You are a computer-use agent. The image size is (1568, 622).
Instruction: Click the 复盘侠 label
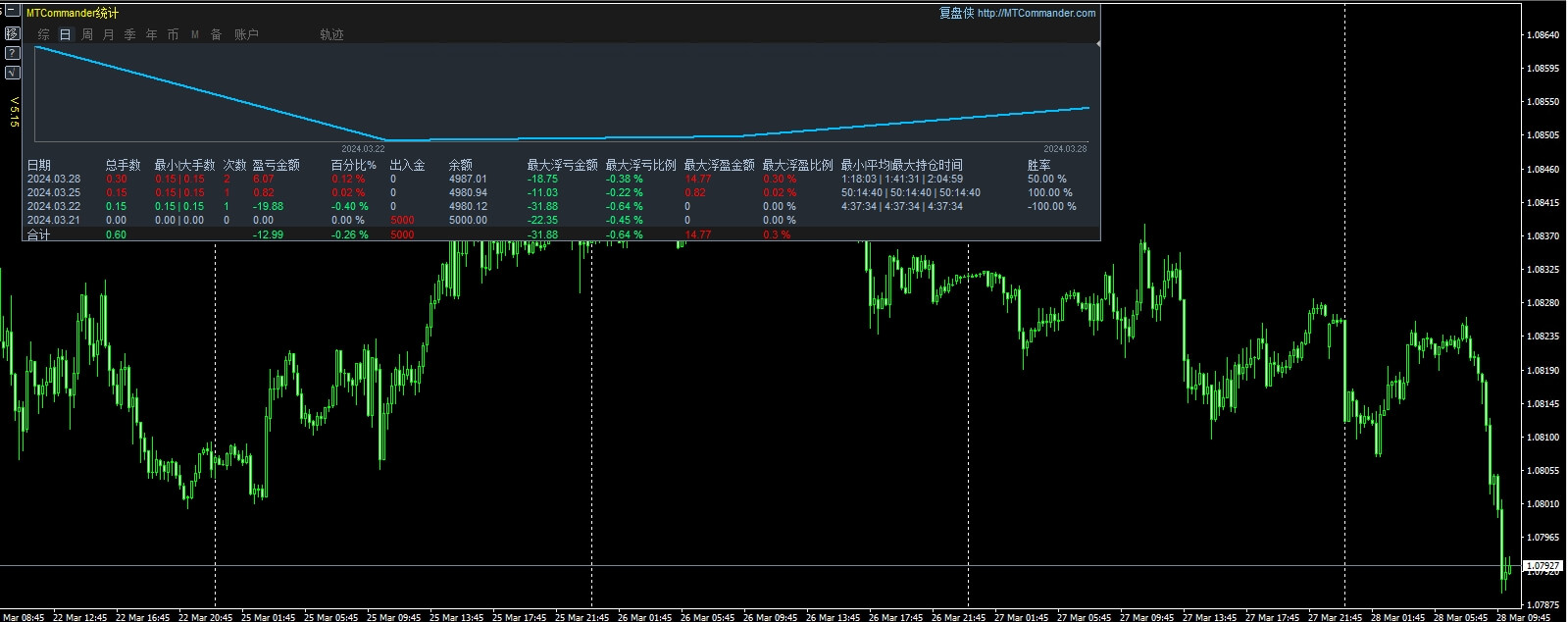956,13
